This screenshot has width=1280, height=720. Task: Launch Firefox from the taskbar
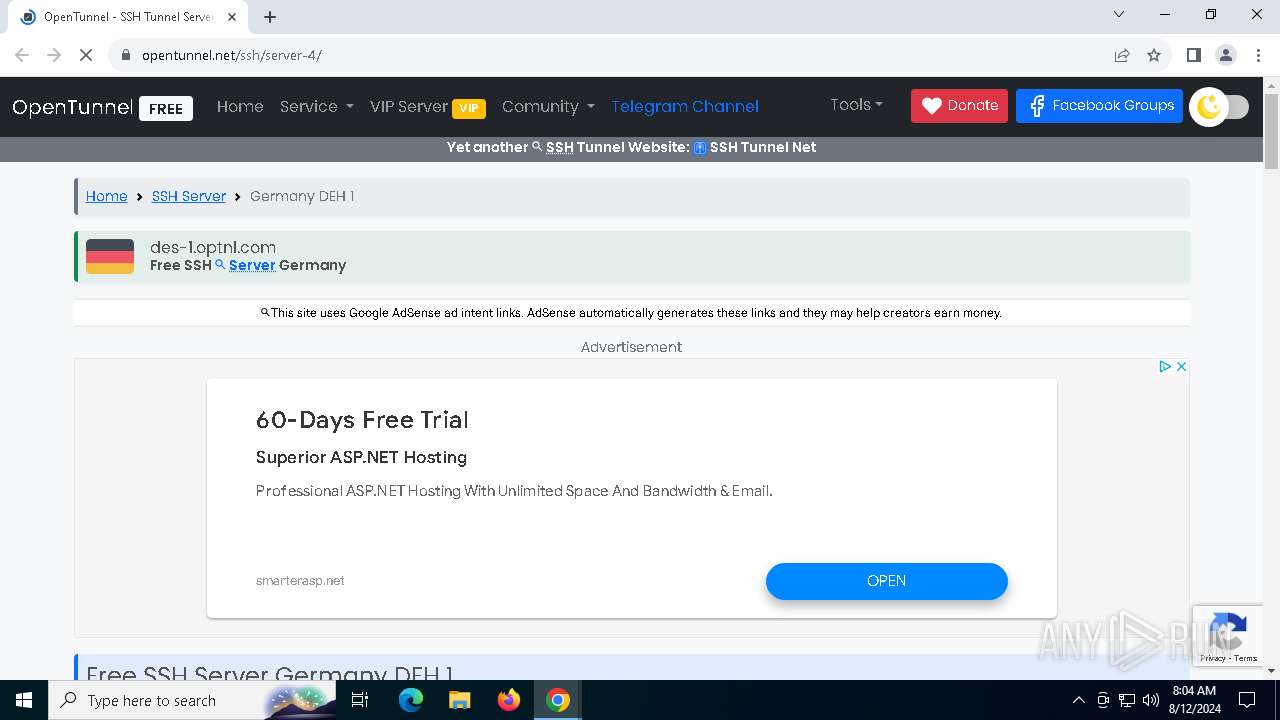(509, 700)
